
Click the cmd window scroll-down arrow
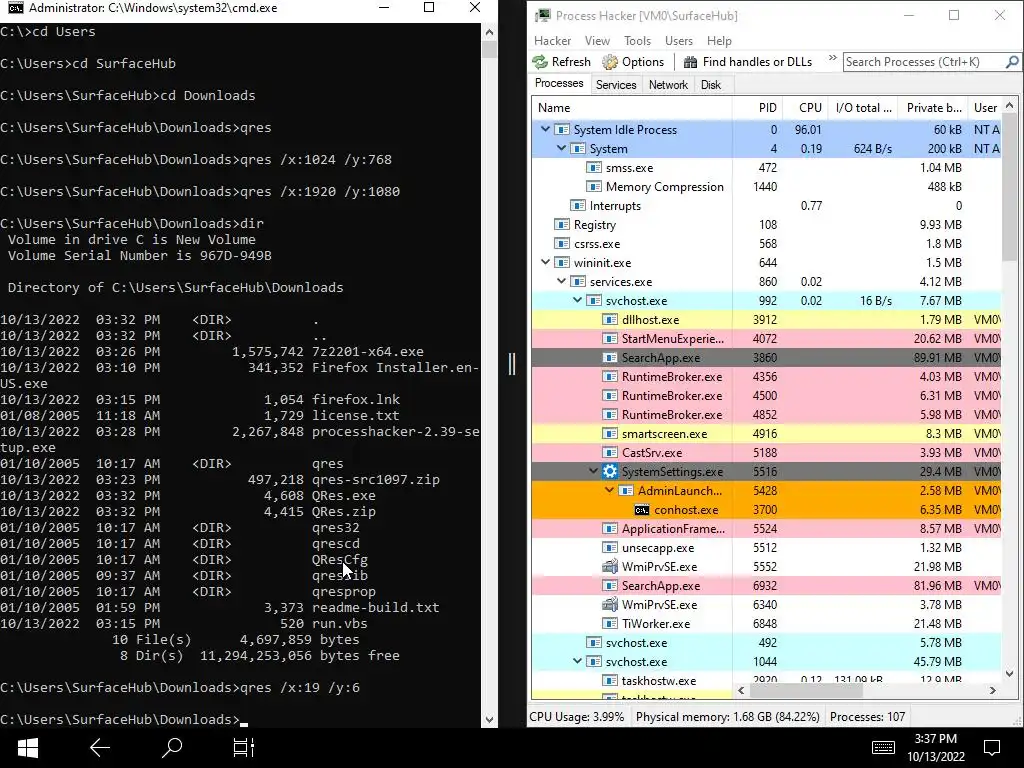(x=489, y=720)
